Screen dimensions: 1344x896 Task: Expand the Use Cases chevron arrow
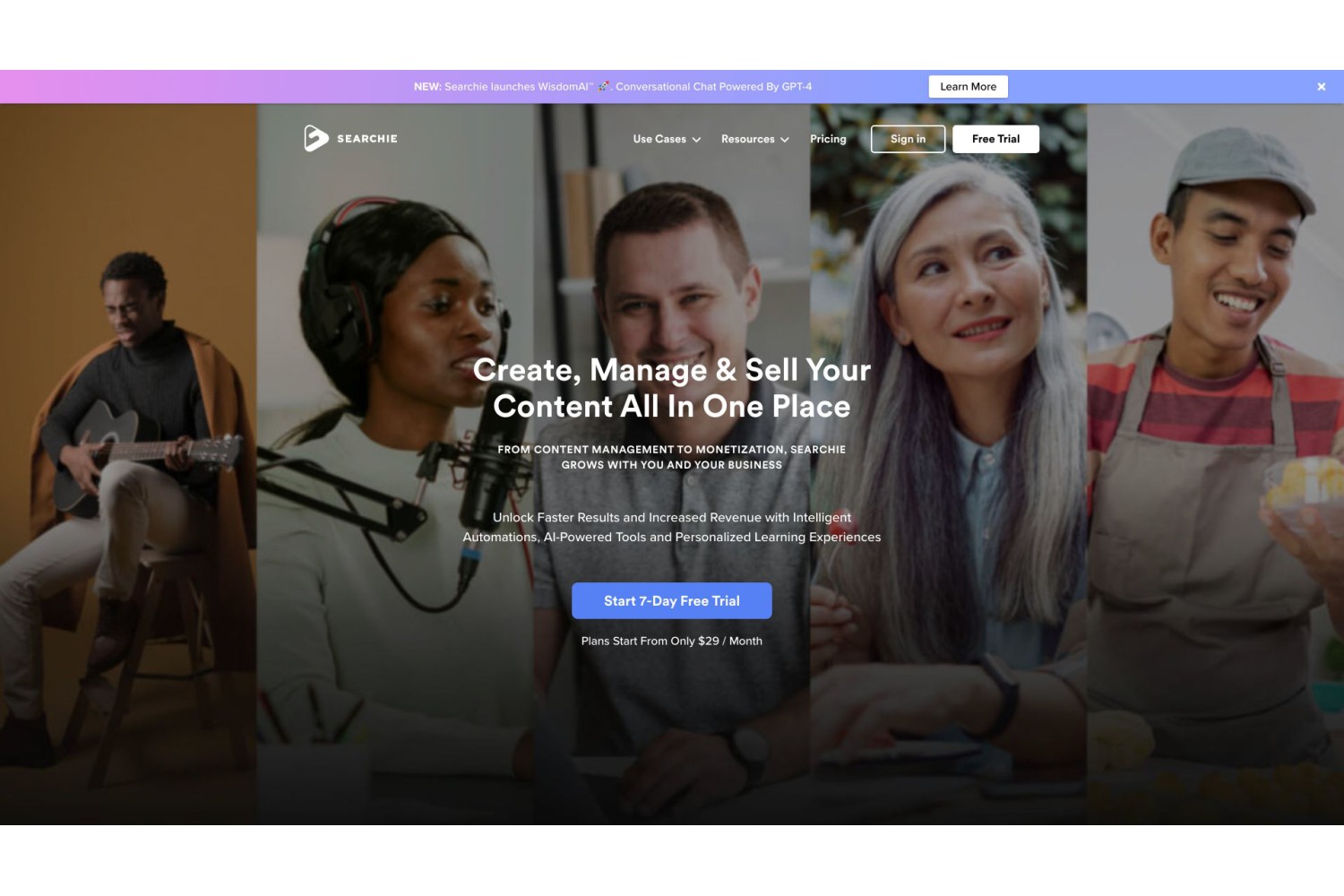click(x=696, y=140)
